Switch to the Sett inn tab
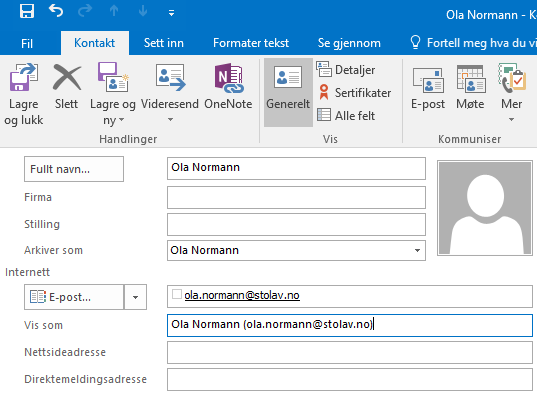 pos(164,43)
